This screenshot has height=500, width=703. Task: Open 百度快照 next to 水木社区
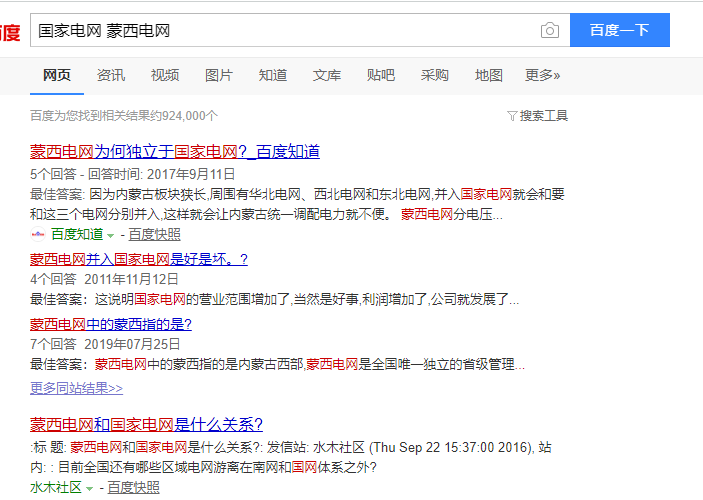134,487
